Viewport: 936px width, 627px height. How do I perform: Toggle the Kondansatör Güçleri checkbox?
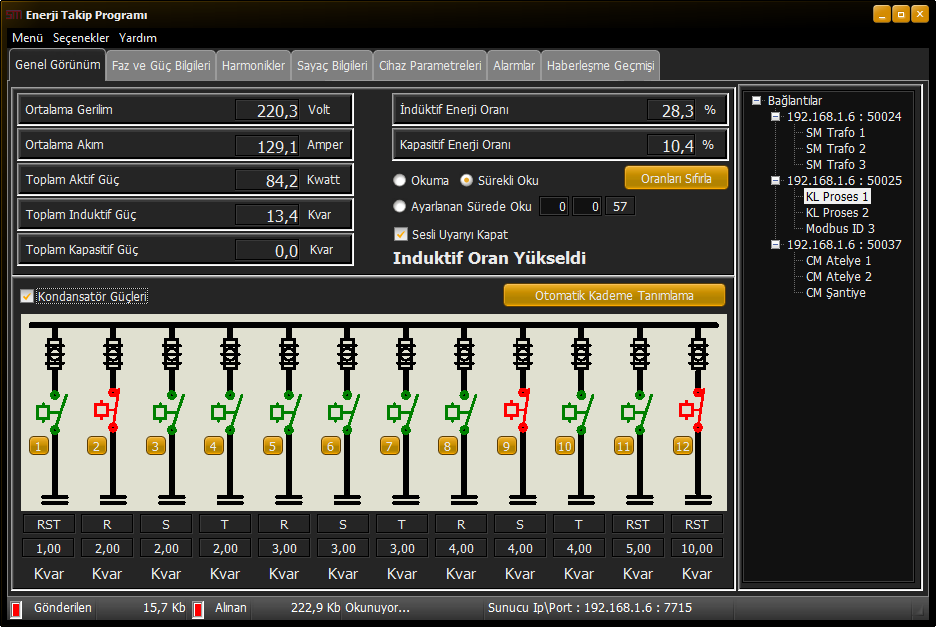tap(27, 296)
